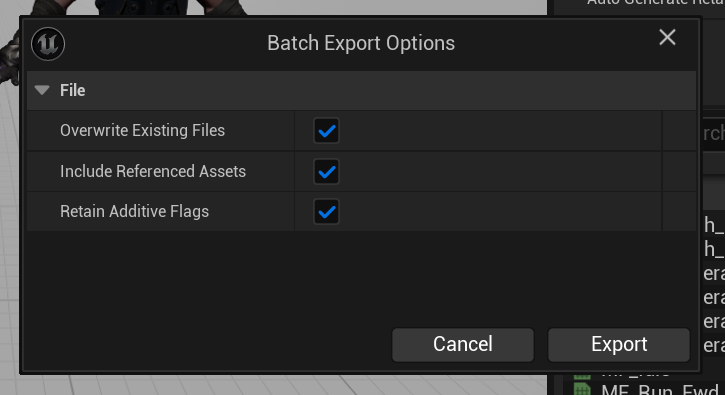Toggle Include Referenced Assets checkbox
Image resolution: width=725 pixels, height=395 pixels.
326,172
